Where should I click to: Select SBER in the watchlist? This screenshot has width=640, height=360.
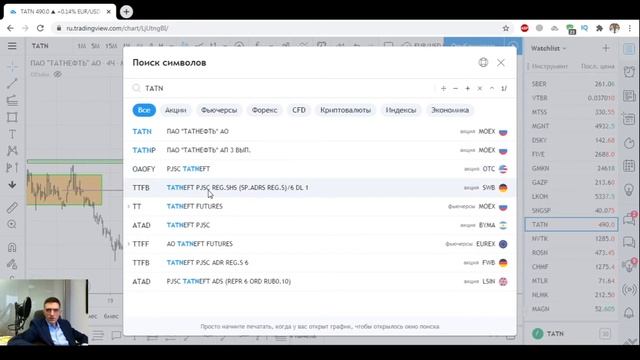click(571, 84)
